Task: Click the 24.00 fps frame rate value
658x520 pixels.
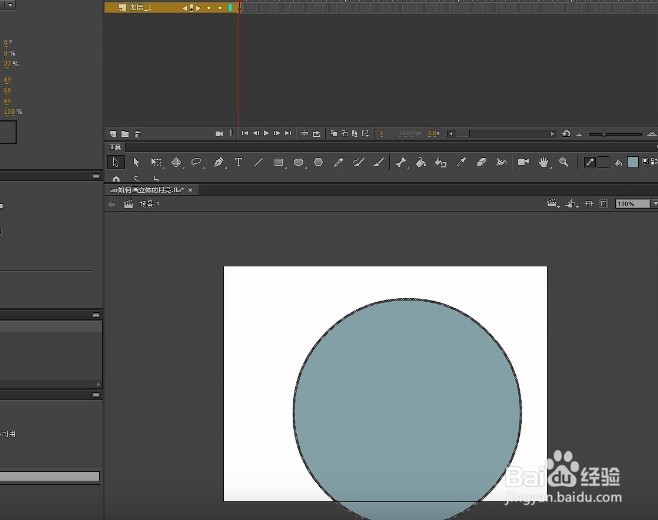Action: (x=409, y=133)
